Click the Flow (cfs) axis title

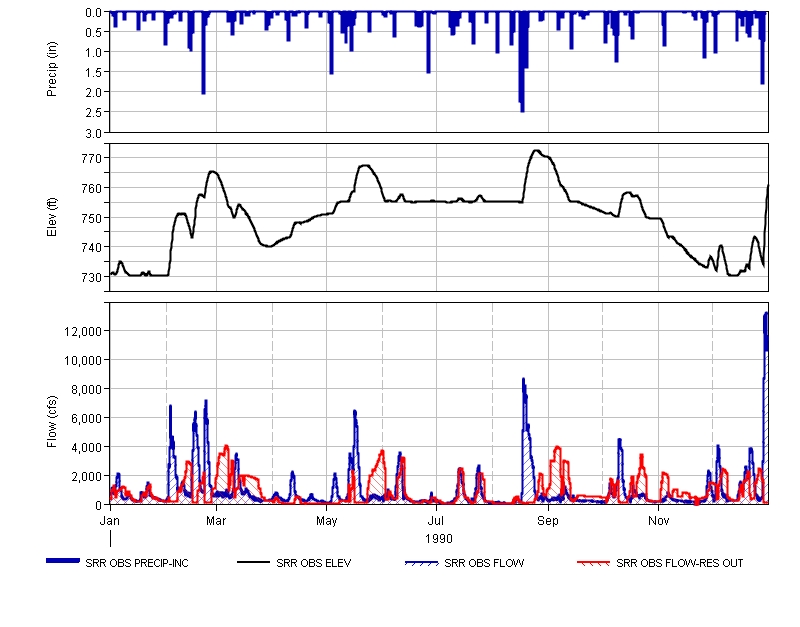pyautogui.click(x=52, y=422)
